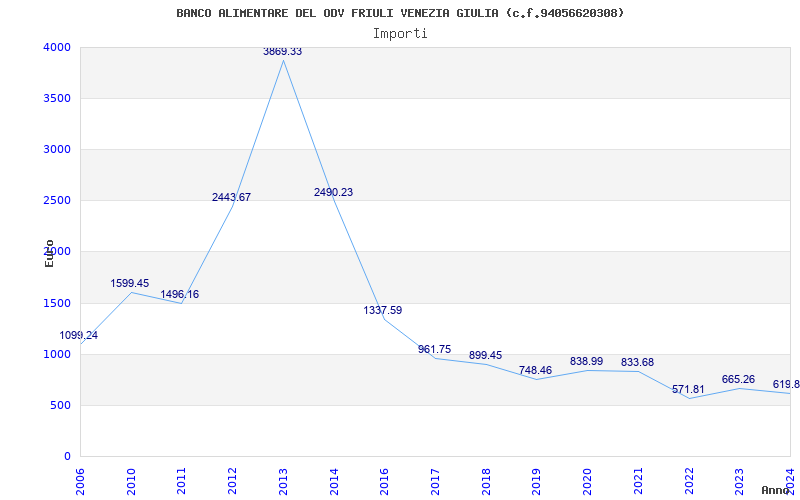This screenshot has height=500, width=800.
Task: Click the 1099.24 data label
Action: tap(79, 336)
